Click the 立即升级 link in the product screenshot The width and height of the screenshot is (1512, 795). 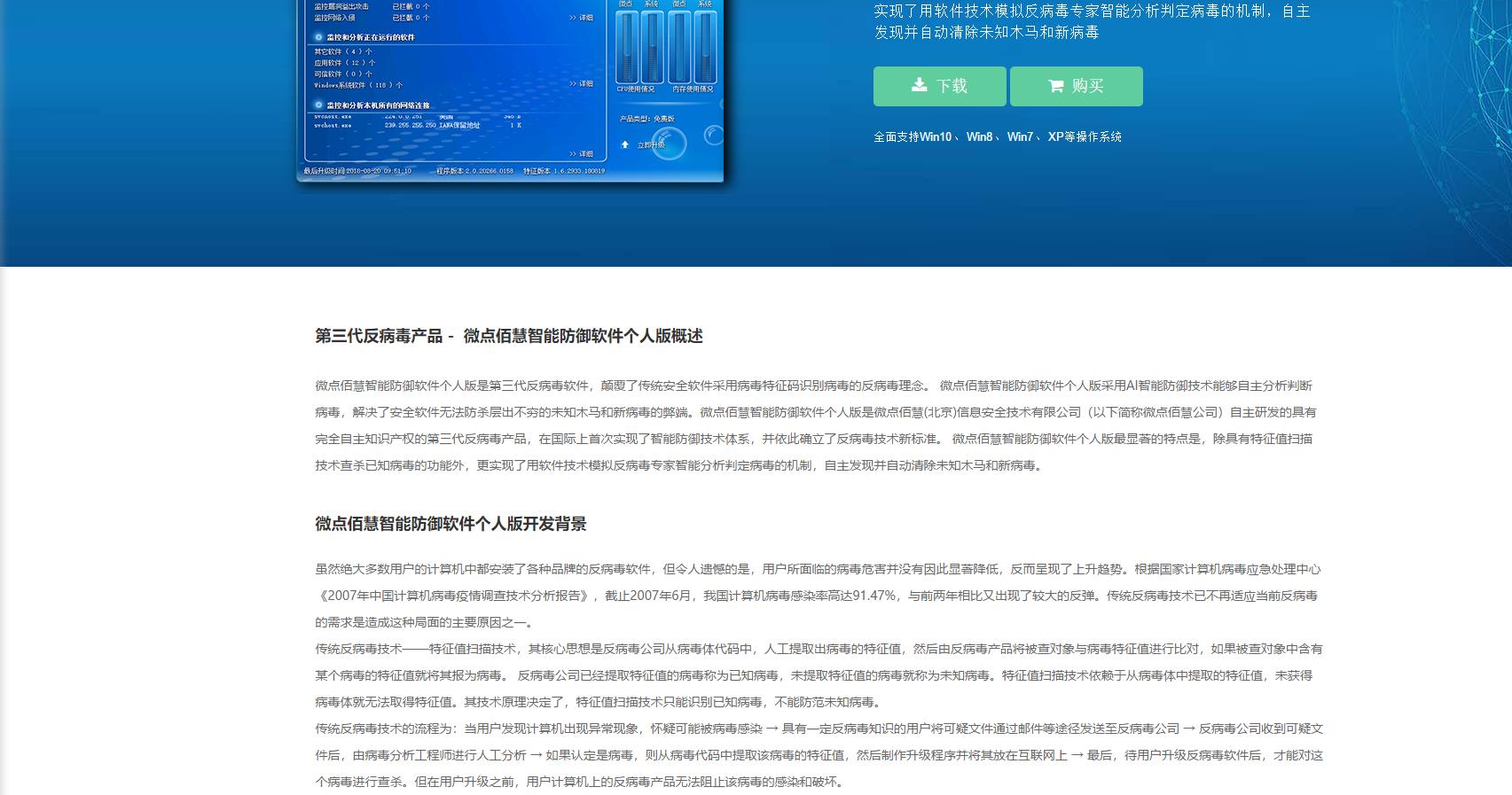pyautogui.click(x=652, y=145)
